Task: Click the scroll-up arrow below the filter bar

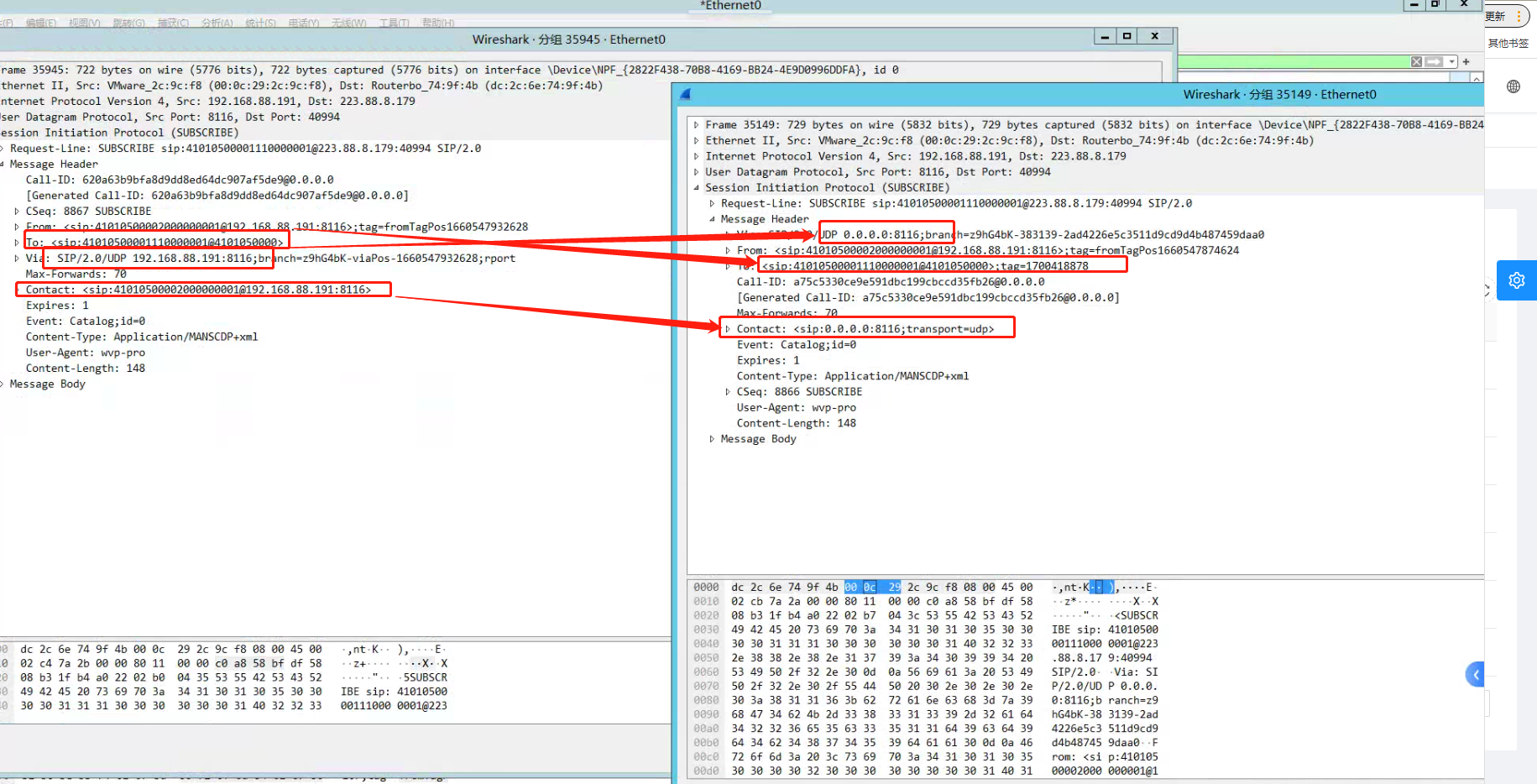Action: tap(1477, 78)
